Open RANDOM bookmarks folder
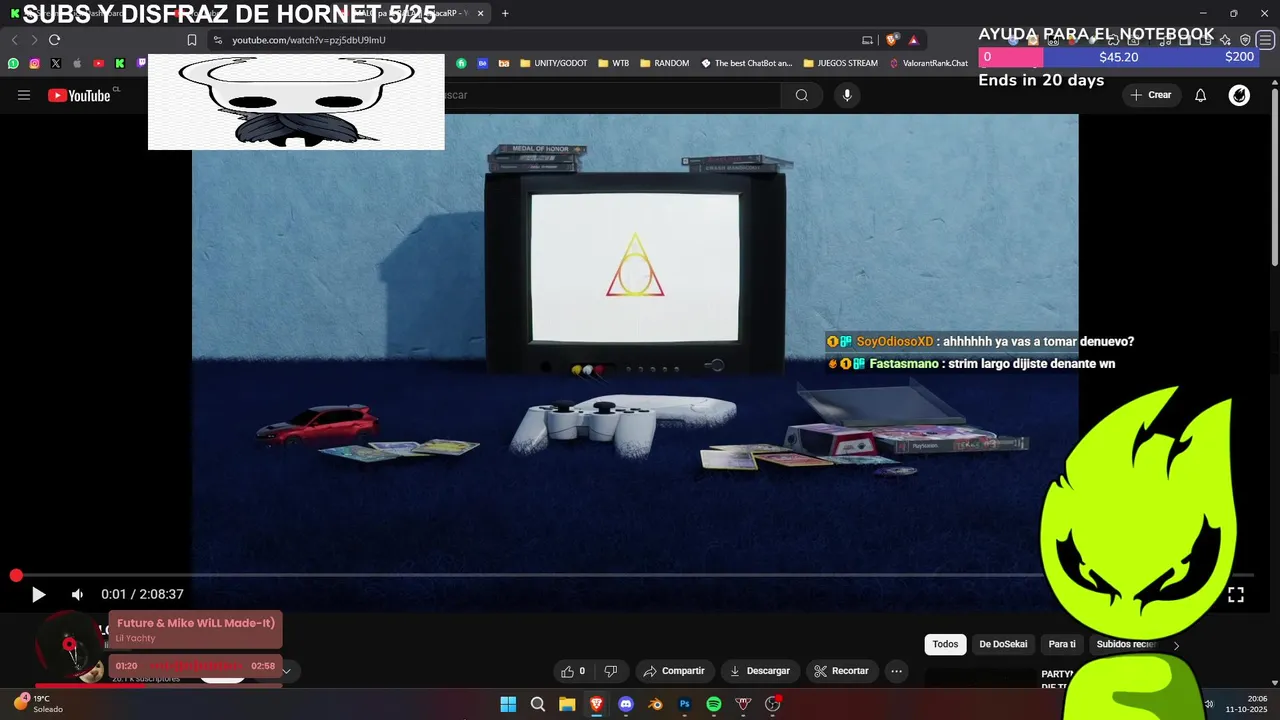 [x=664, y=63]
